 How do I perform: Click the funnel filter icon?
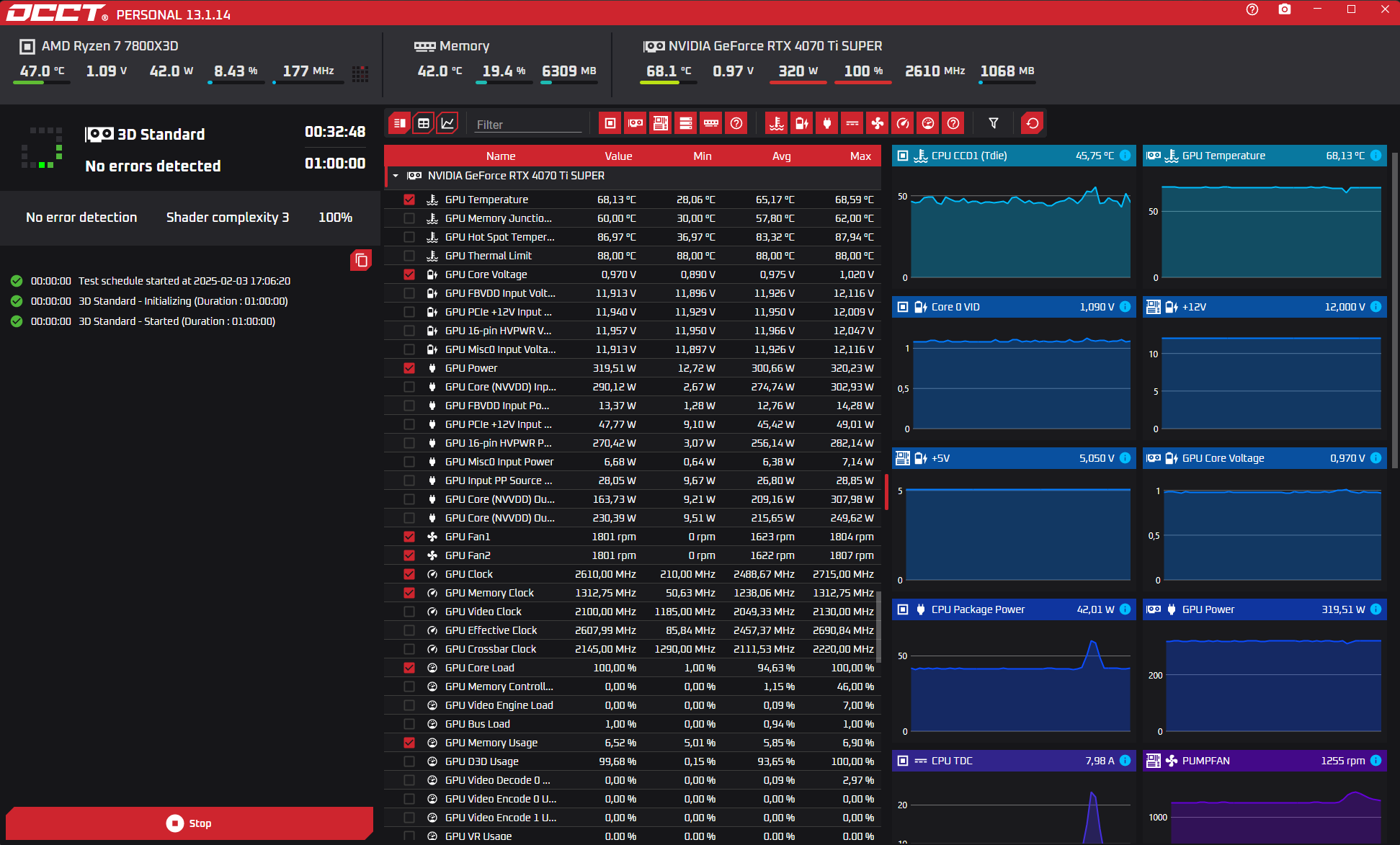[x=993, y=123]
